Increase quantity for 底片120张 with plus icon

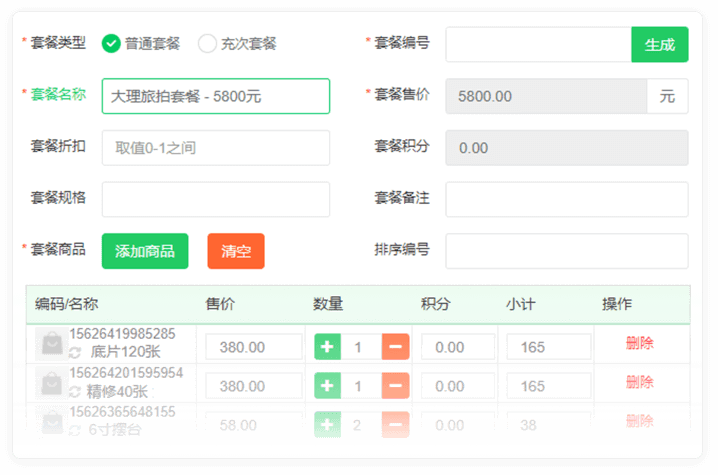pyautogui.click(x=327, y=347)
